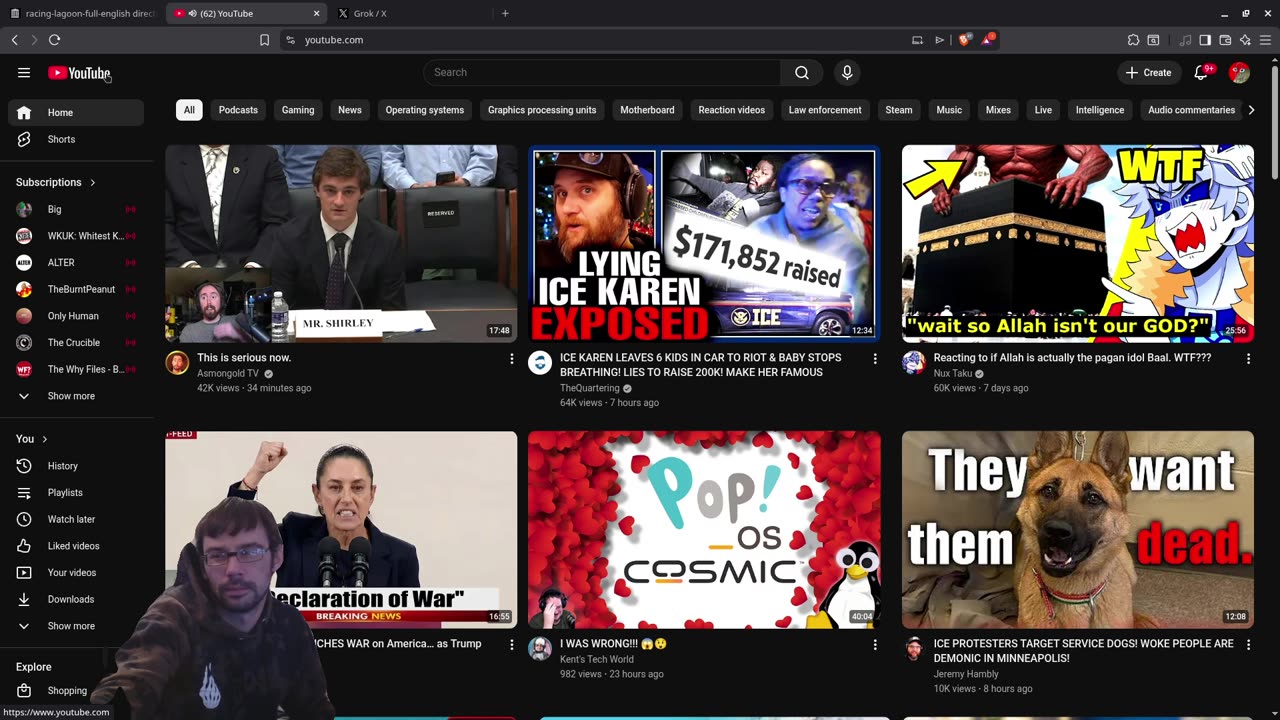Open the browser main menu
Screen dimensions: 1280x720
pyautogui.click(x=1265, y=40)
